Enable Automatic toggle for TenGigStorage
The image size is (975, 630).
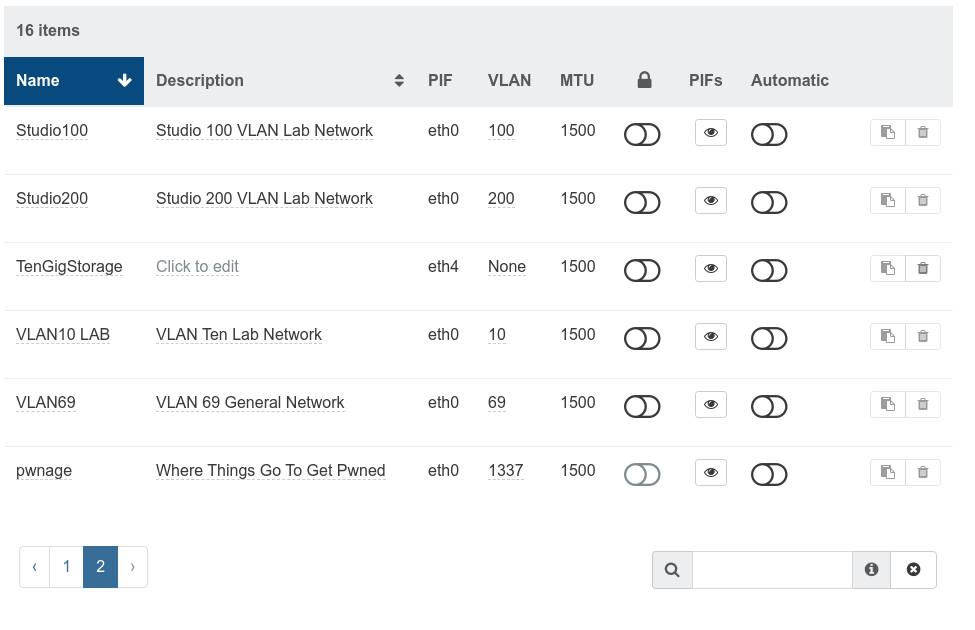tap(769, 270)
